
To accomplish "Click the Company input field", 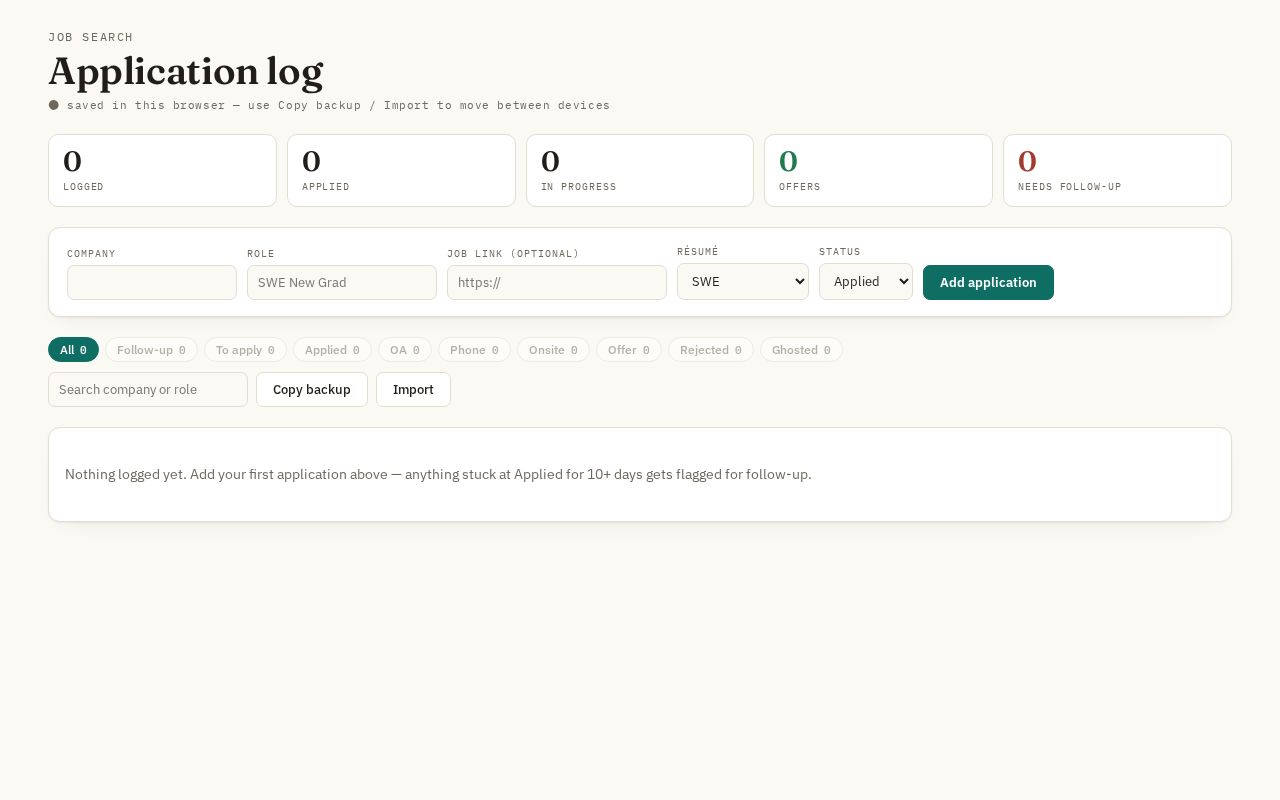I will click(152, 282).
